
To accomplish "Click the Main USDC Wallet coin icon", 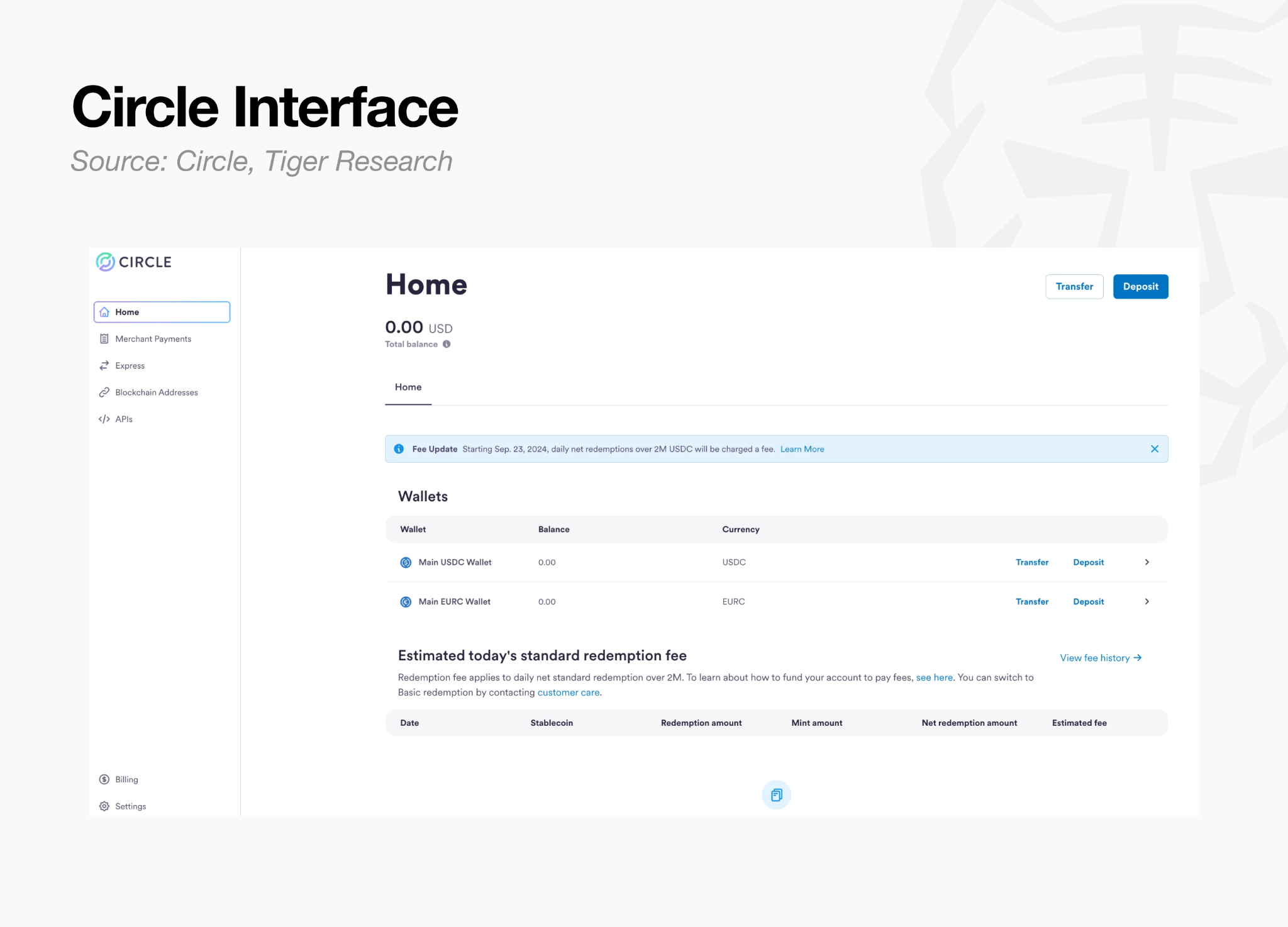I will click(x=406, y=562).
